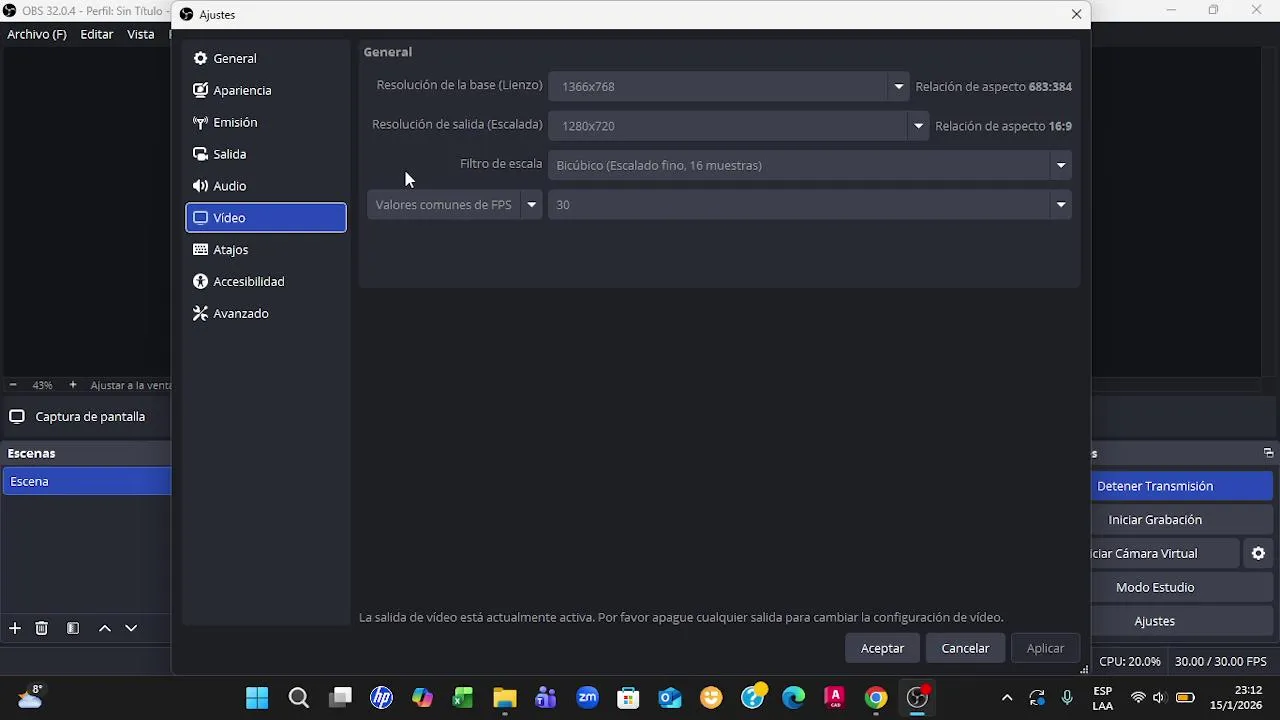Open the Salida settings section
The width and height of the screenshot is (1280, 720).
click(265, 154)
